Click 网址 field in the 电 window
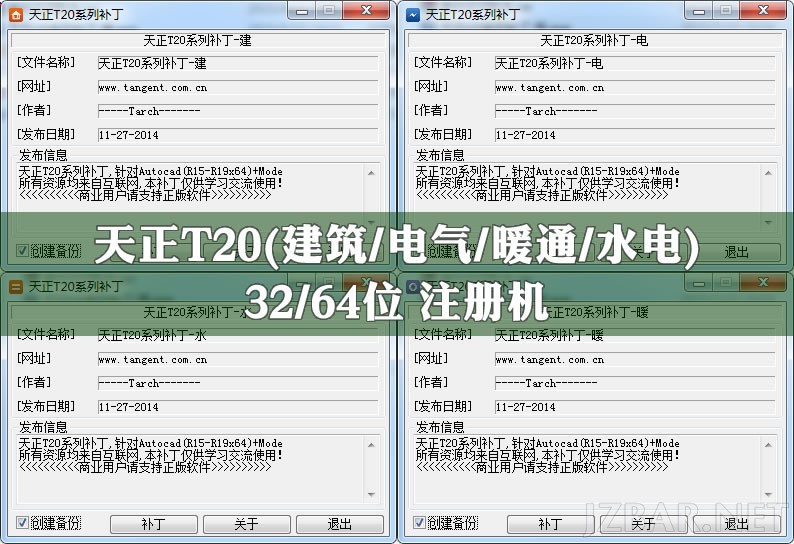This screenshot has height=544, width=794. pyautogui.click(x=635, y=87)
